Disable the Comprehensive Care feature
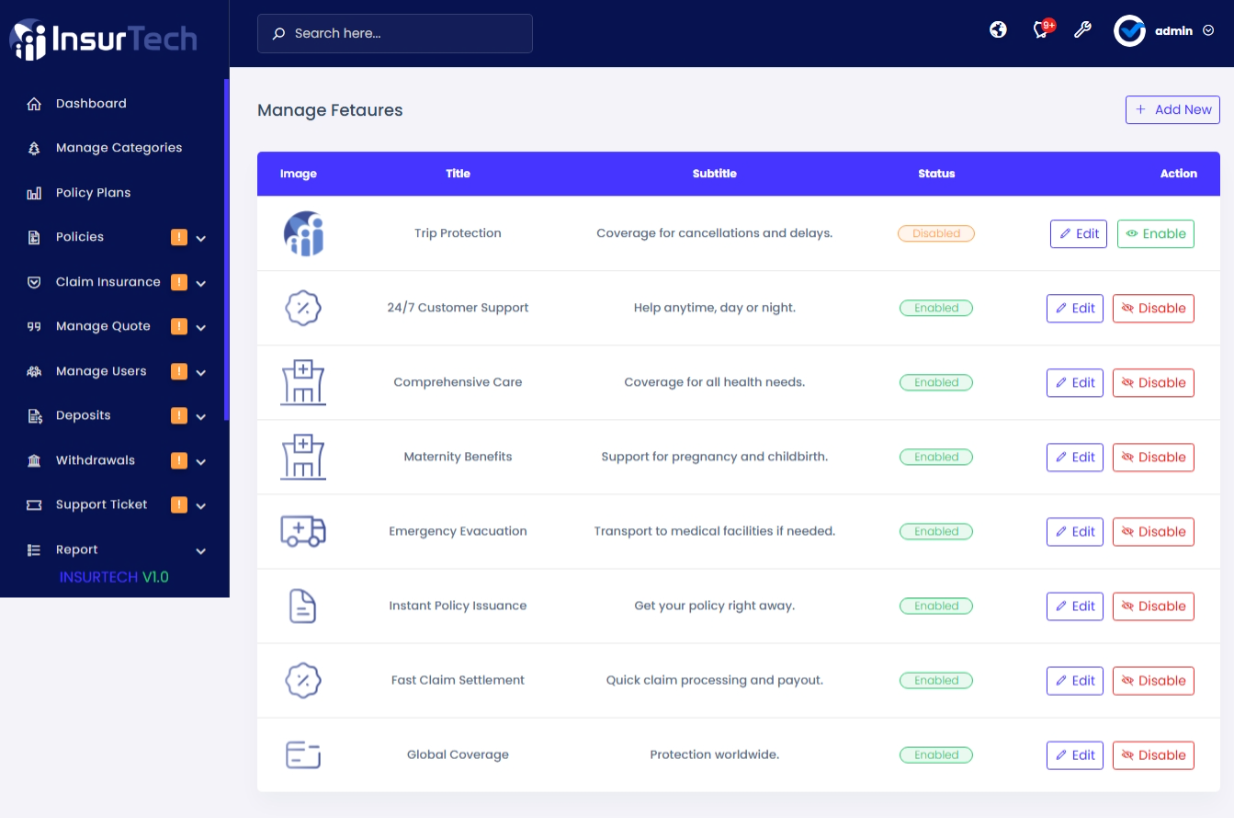This screenshot has height=818, width=1234. click(x=1153, y=383)
